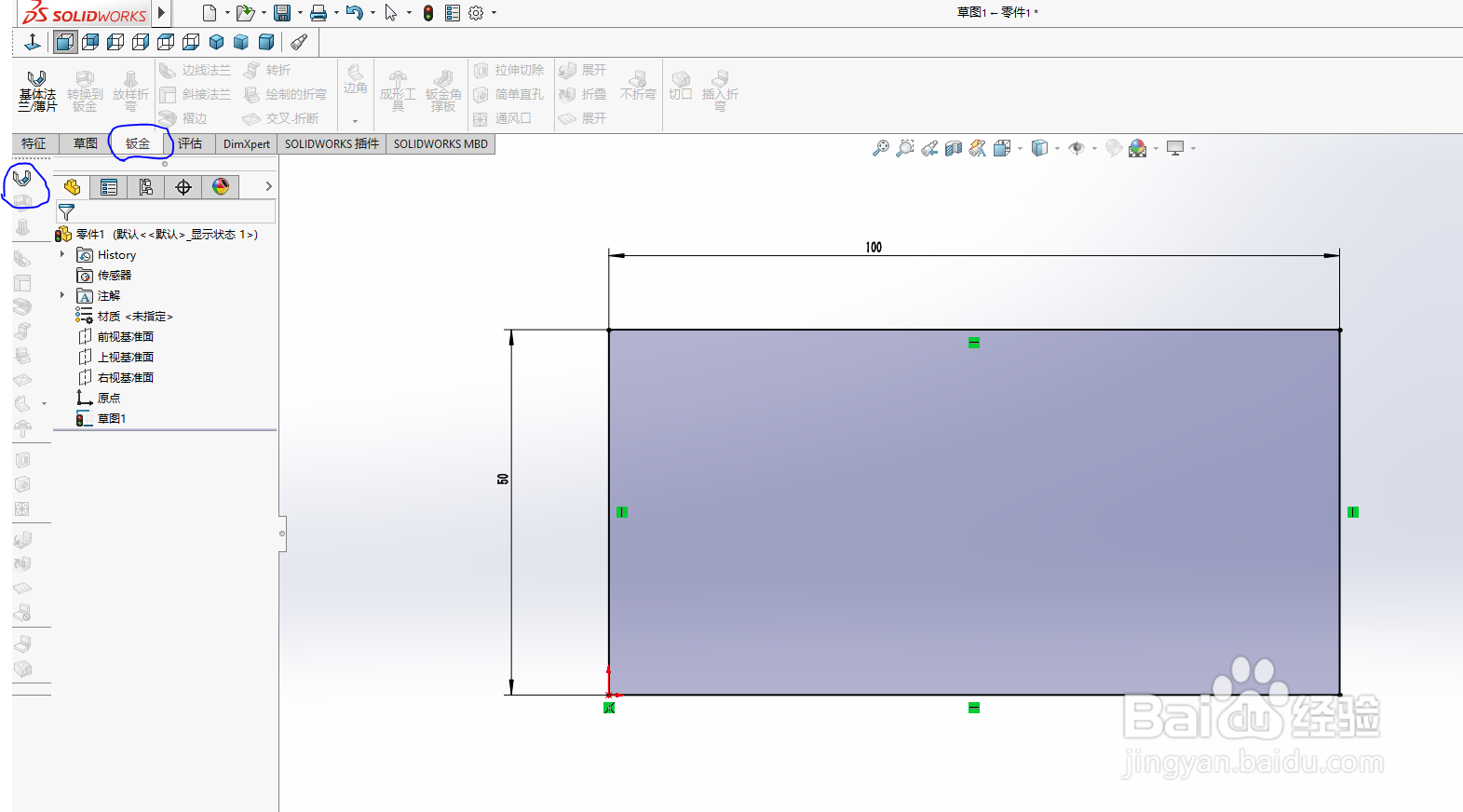Image resolution: width=1463 pixels, height=812 pixels.
Task: Expand the manager tabs chevron arrow
Action: point(268,186)
